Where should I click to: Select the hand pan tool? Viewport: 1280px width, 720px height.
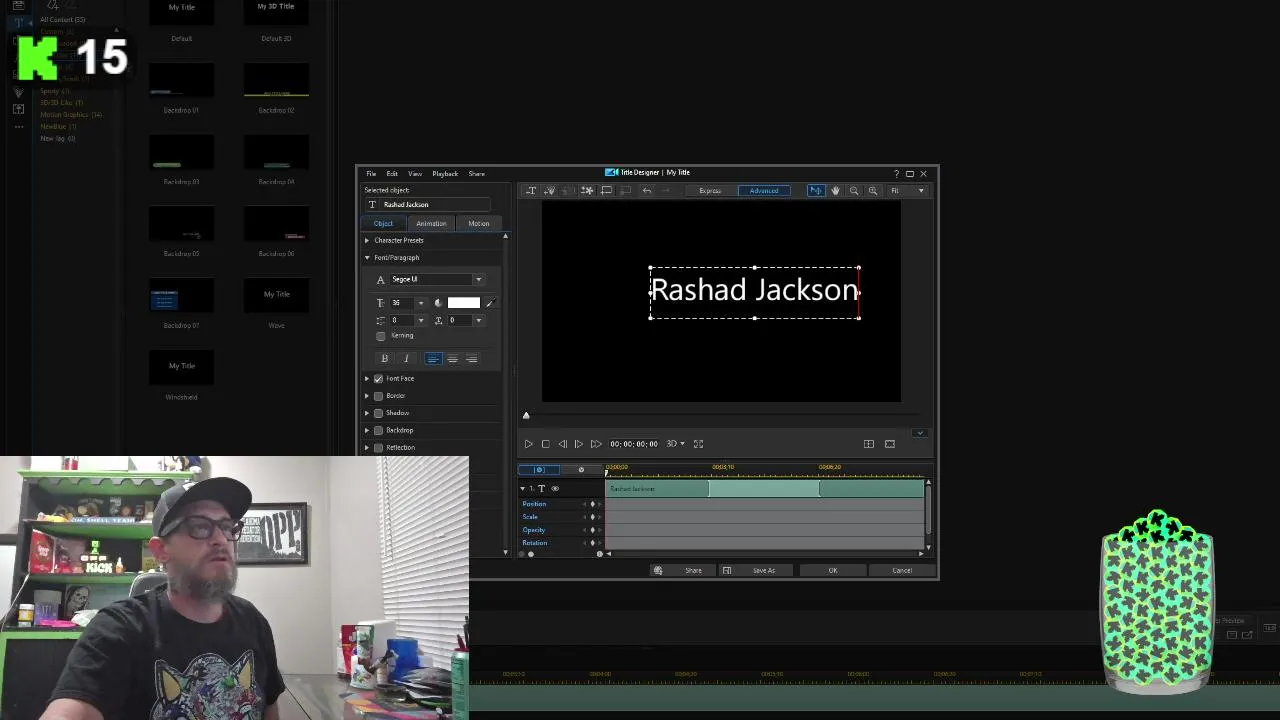click(835, 190)
